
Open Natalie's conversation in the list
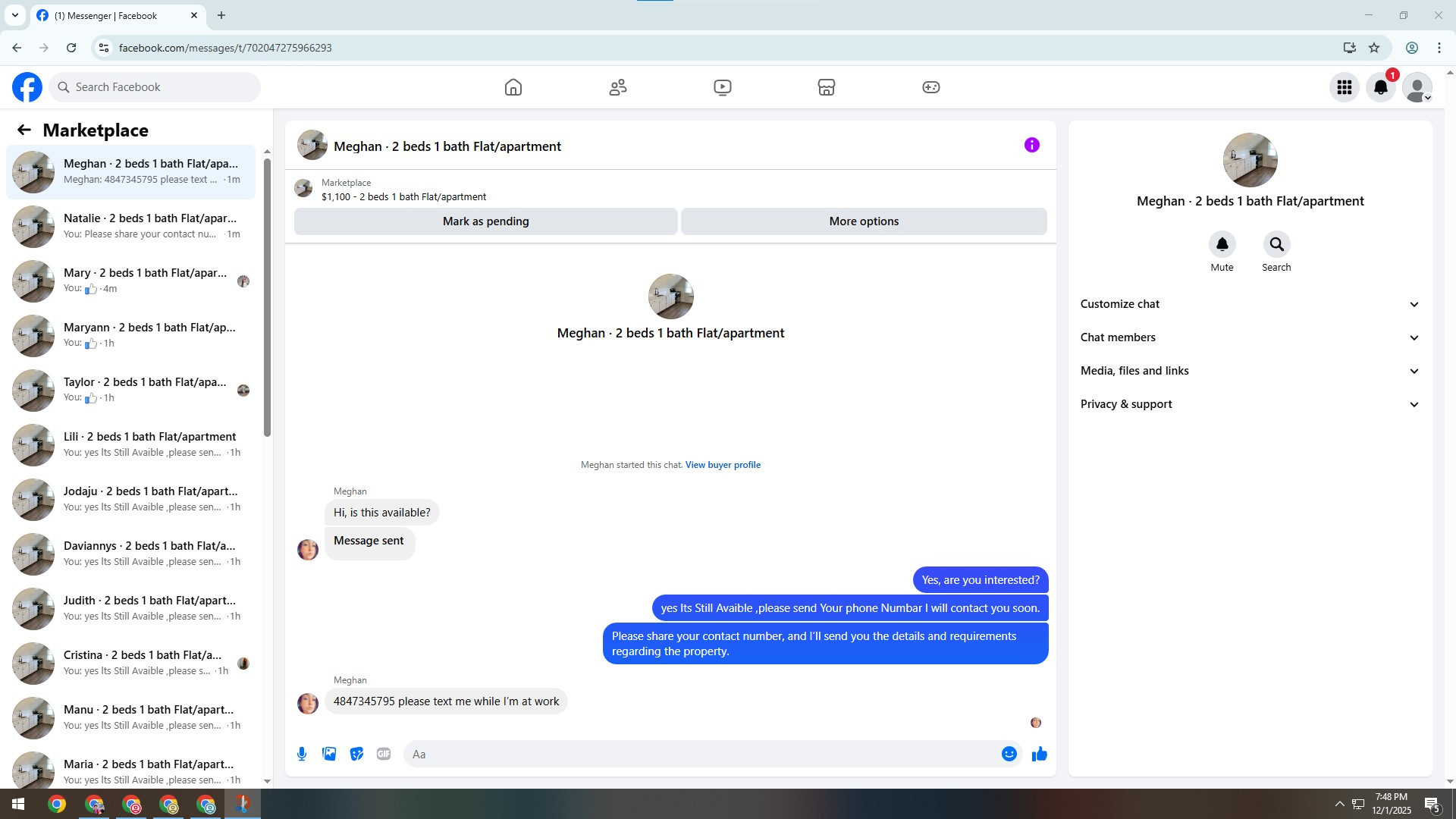pyautogui.click(x=130, y=227)
